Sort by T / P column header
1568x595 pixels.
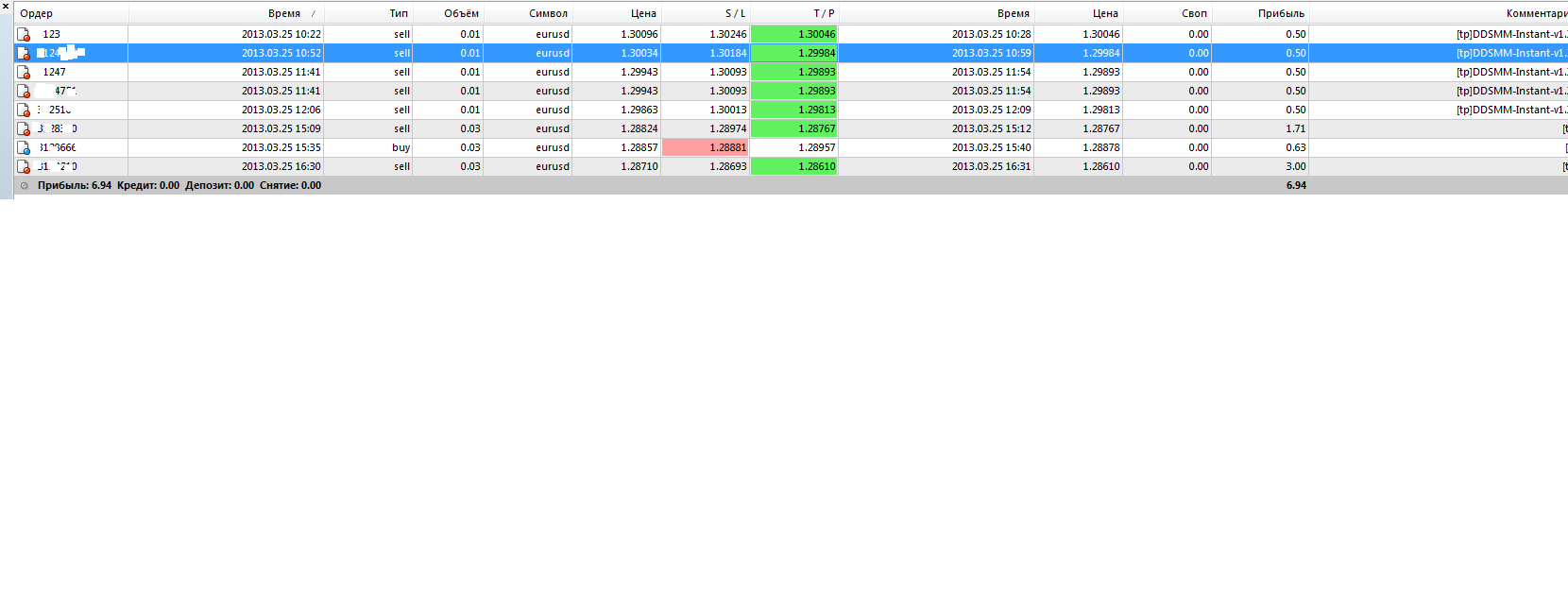(824, 13)
